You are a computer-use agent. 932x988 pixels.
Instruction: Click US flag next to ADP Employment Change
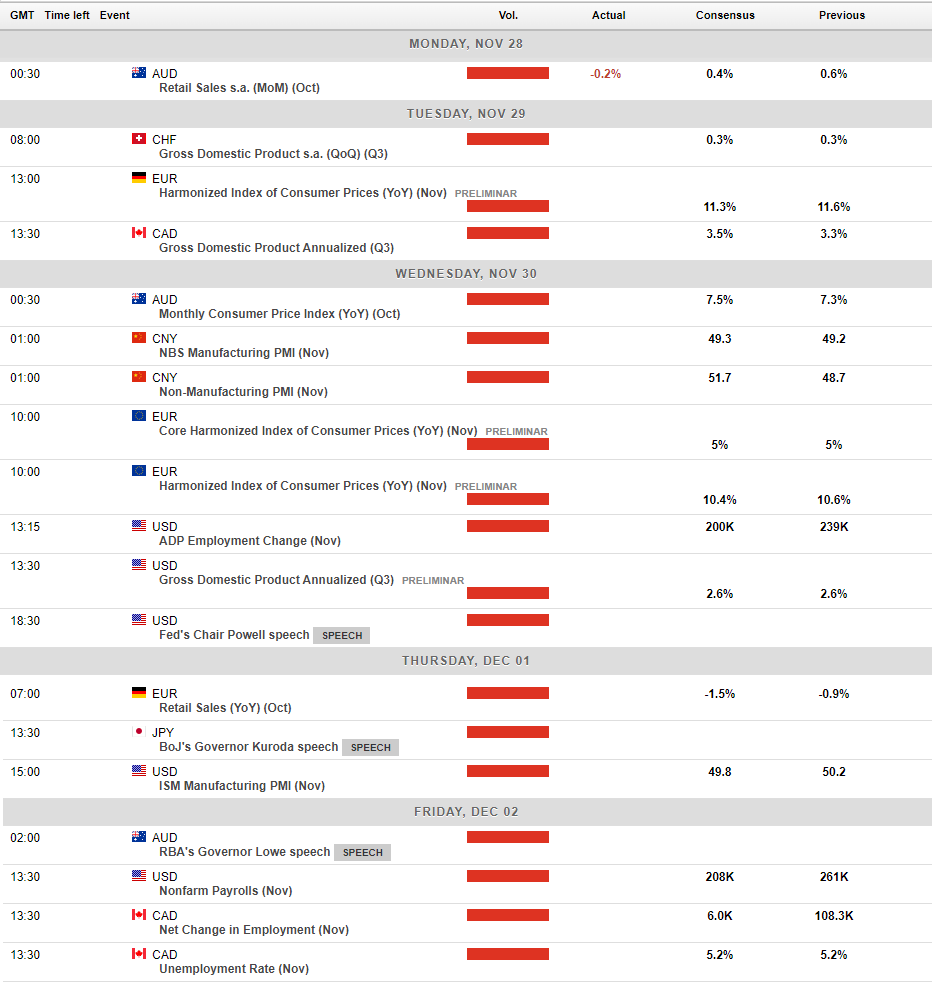139,526
